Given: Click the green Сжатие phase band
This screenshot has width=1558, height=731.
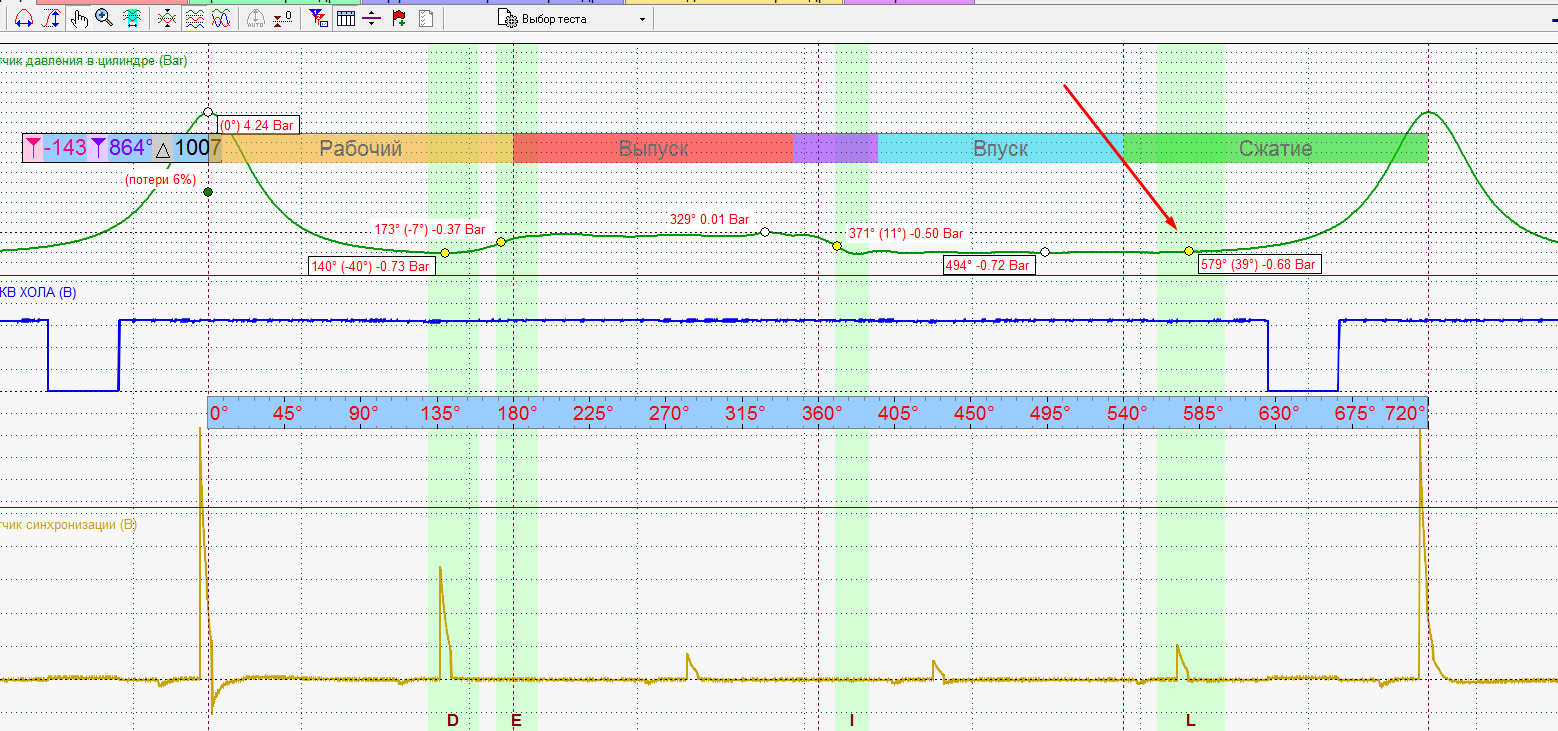Looking at the screenshot, I should tap(1275, 148).
